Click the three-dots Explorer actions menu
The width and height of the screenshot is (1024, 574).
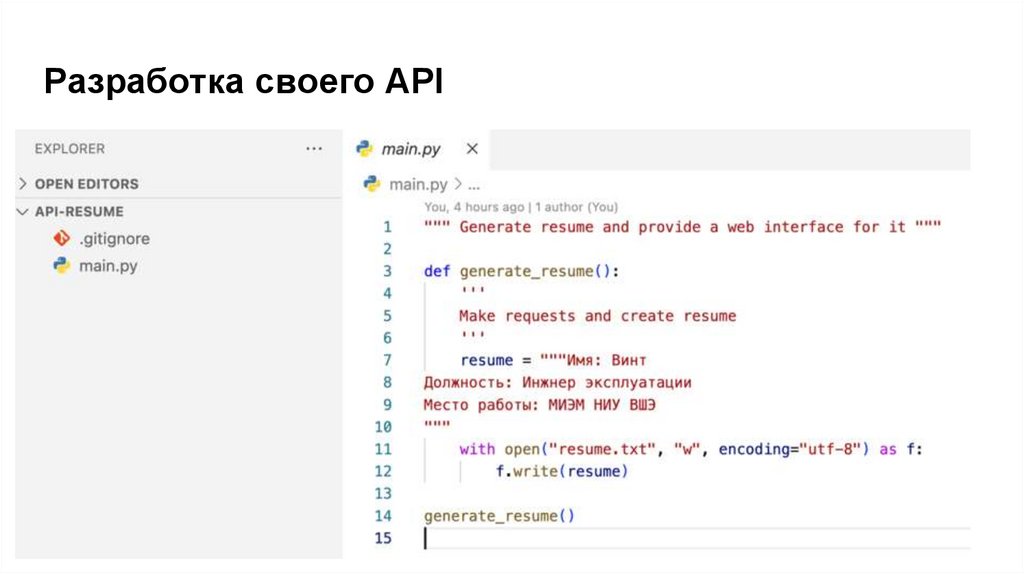click(x=314, y=148)
